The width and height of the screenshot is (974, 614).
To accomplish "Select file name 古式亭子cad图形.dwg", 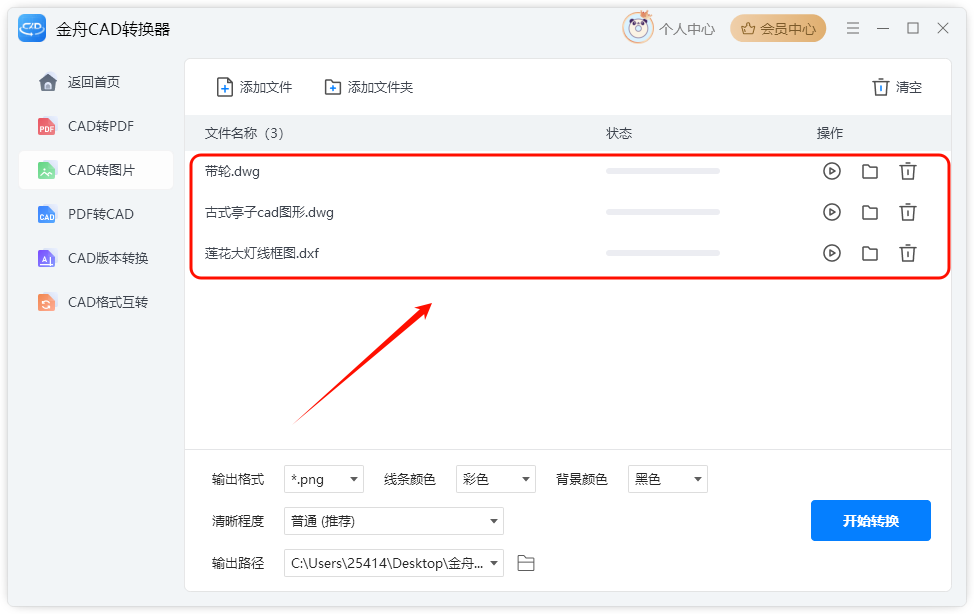I will pos(269,213).
